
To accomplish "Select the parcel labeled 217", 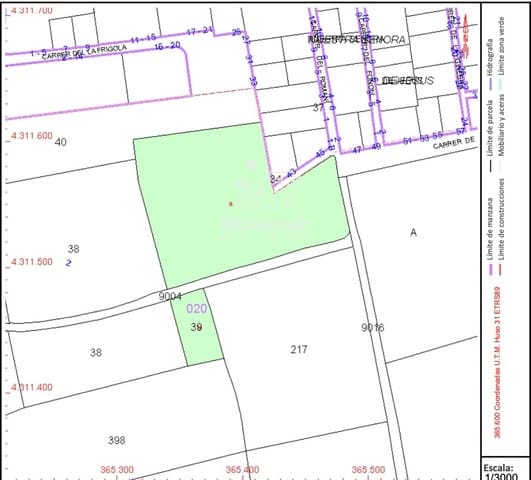I will 299,349.
